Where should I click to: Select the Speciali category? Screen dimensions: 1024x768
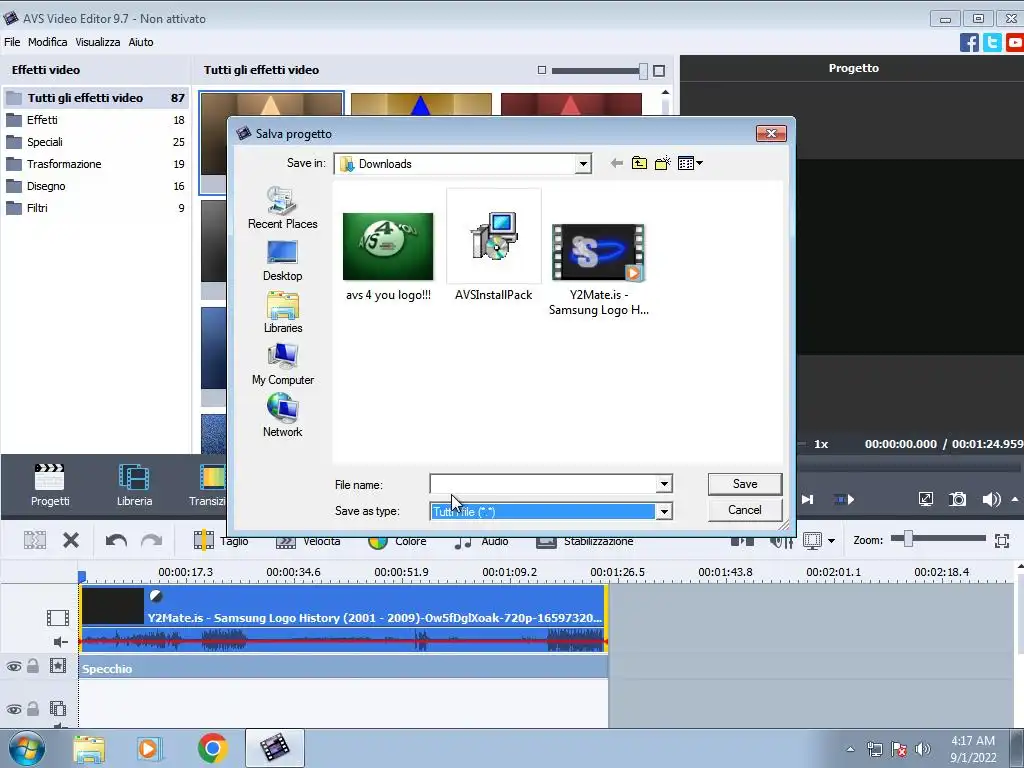coord(96,142)
